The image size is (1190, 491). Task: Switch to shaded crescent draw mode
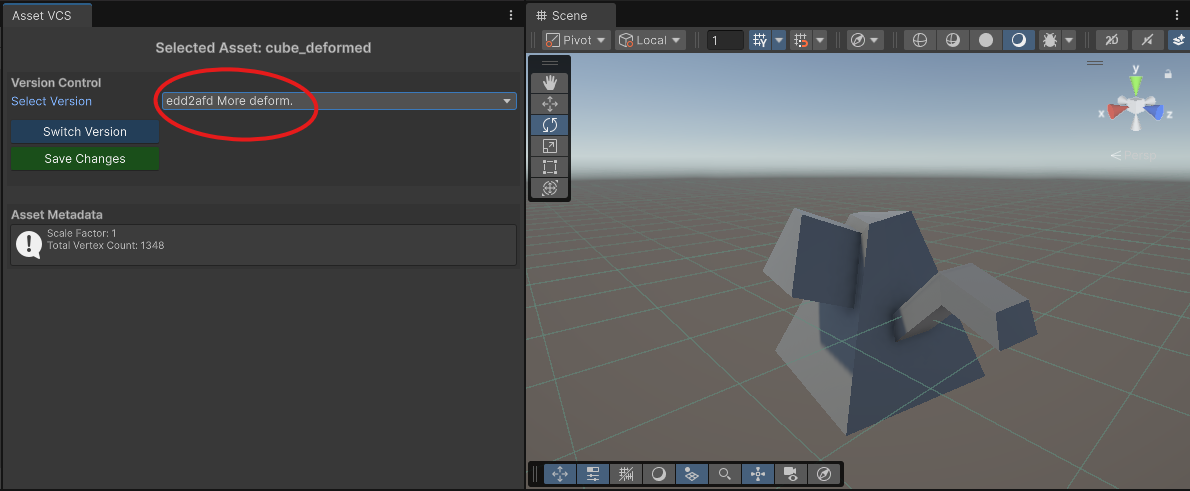coord(1018,40)
